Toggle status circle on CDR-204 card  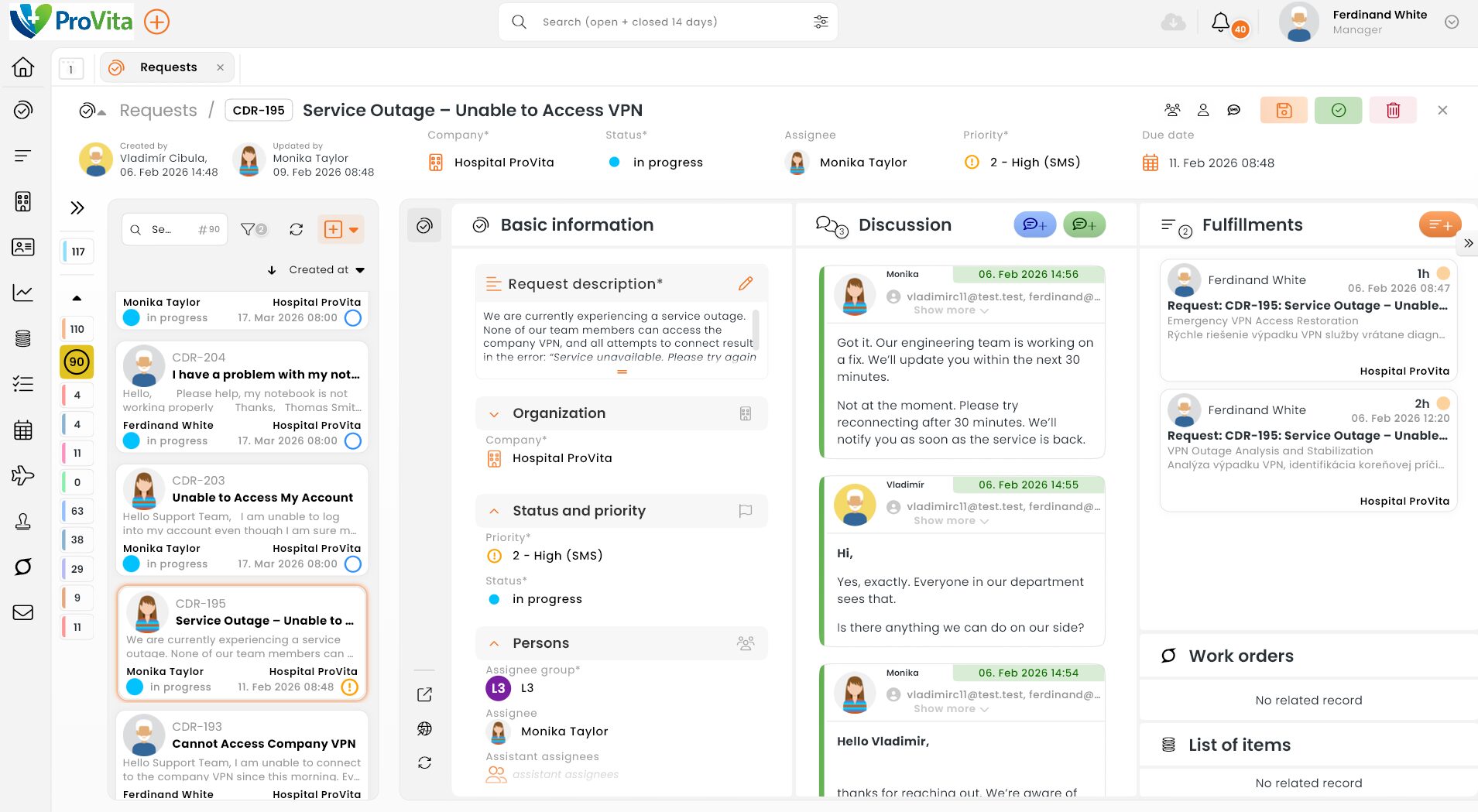[352, 441]
